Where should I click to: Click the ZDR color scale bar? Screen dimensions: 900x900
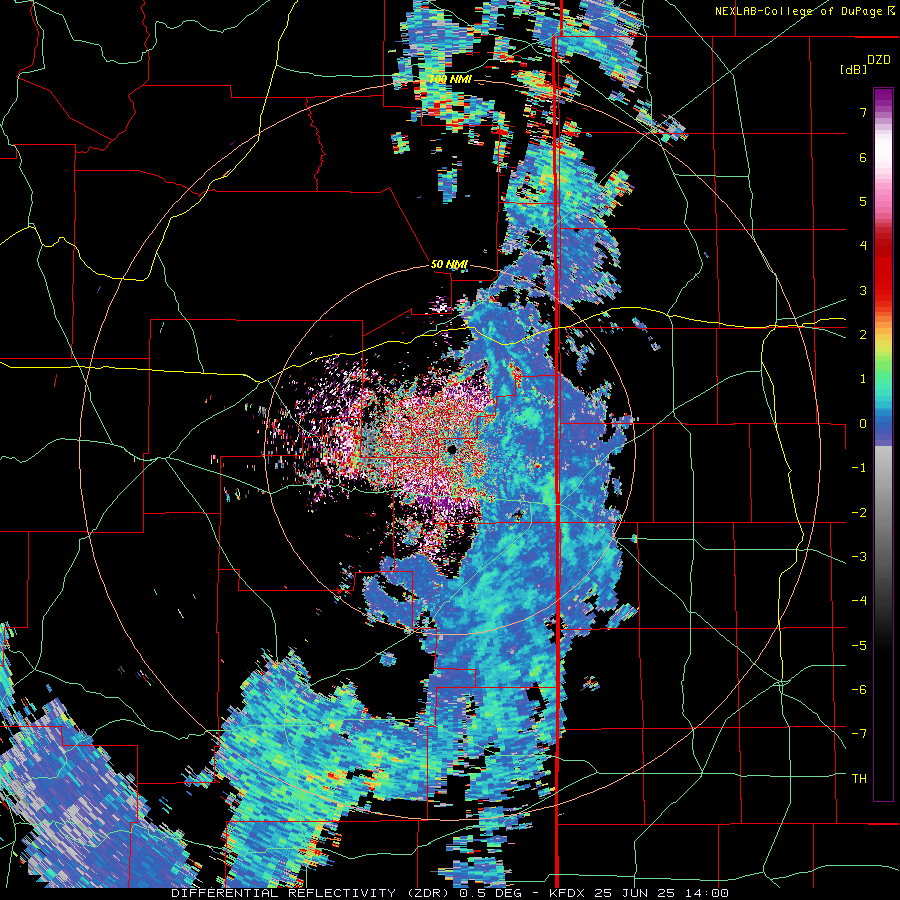click(x=883, y=444)
